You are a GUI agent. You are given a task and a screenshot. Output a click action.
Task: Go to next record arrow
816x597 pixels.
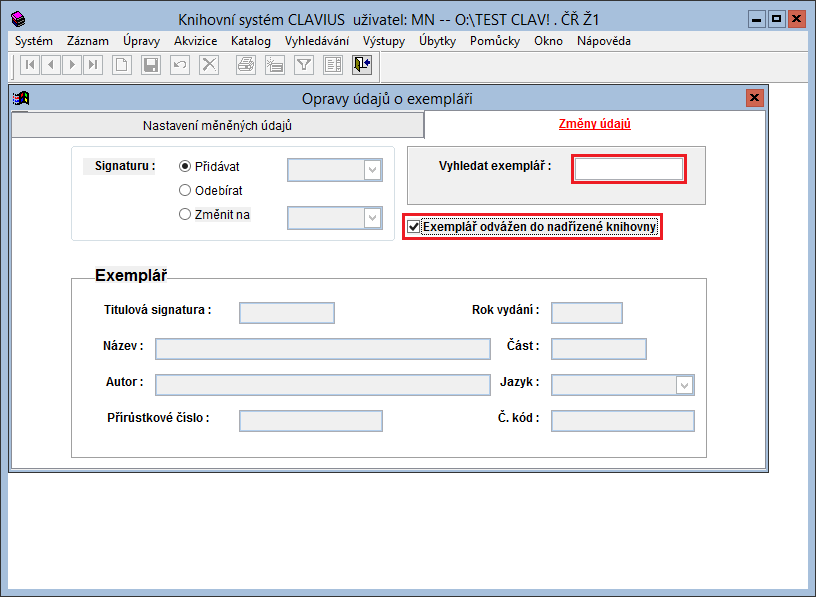click(72, 65)
